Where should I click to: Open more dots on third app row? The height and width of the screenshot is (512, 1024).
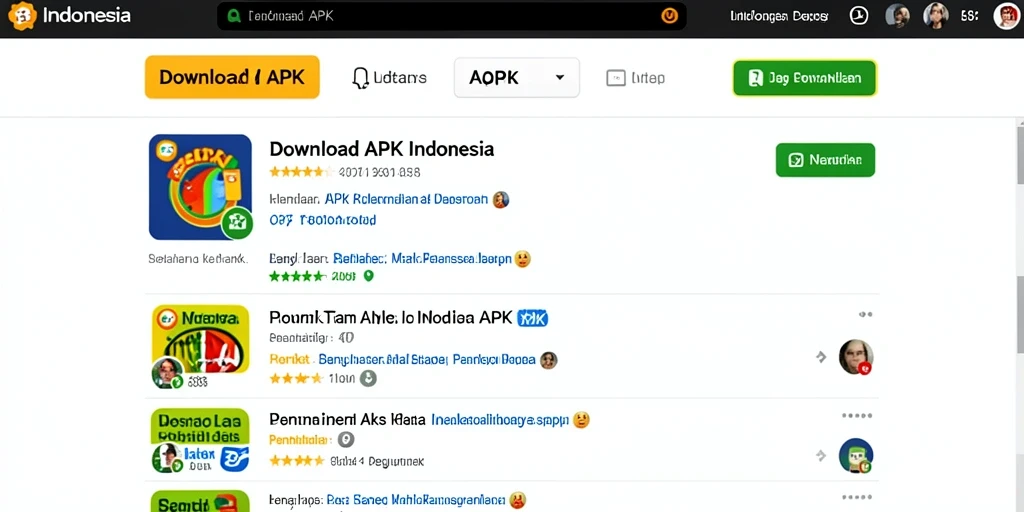click(857, 415)
